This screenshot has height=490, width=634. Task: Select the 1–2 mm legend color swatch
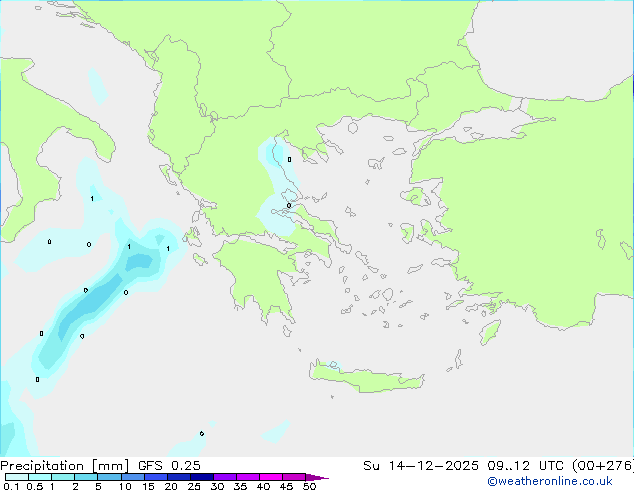(63, 477)
